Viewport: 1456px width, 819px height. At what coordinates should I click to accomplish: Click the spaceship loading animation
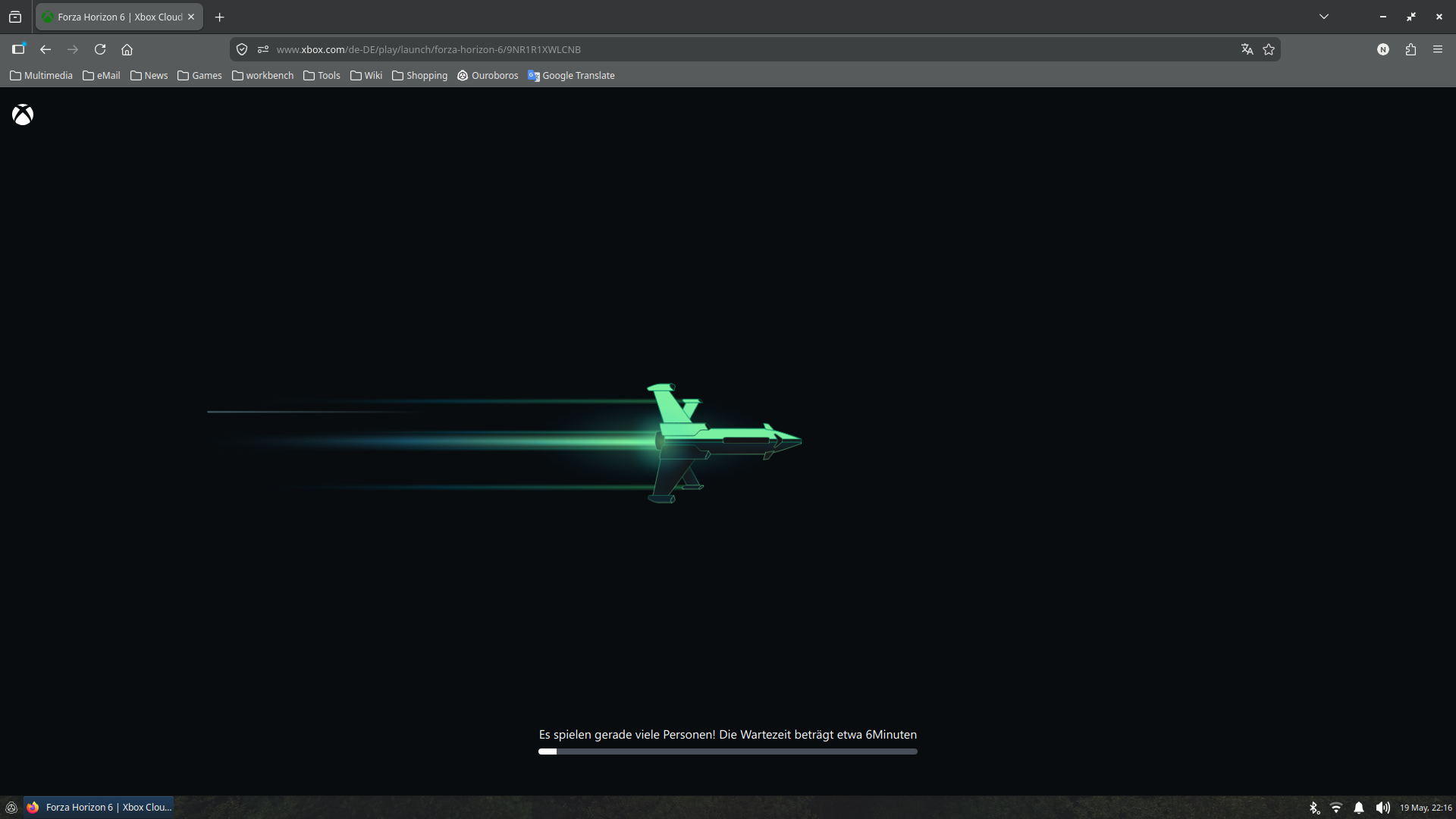(723, 443)
